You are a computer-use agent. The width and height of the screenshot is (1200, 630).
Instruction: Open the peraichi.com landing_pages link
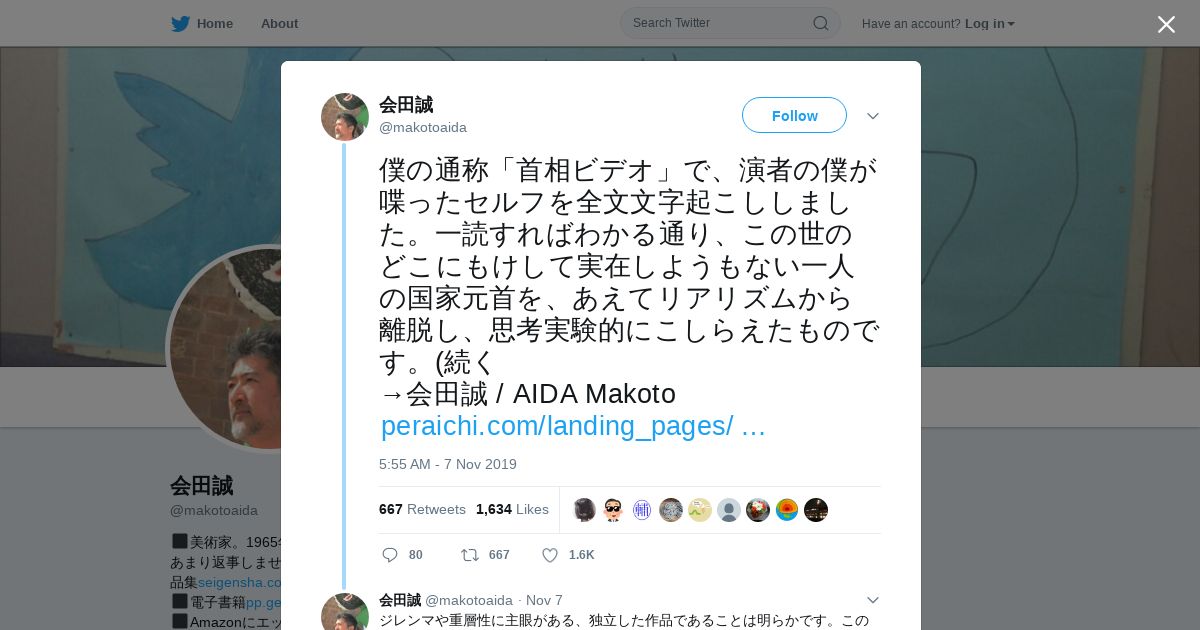(573, 426)
